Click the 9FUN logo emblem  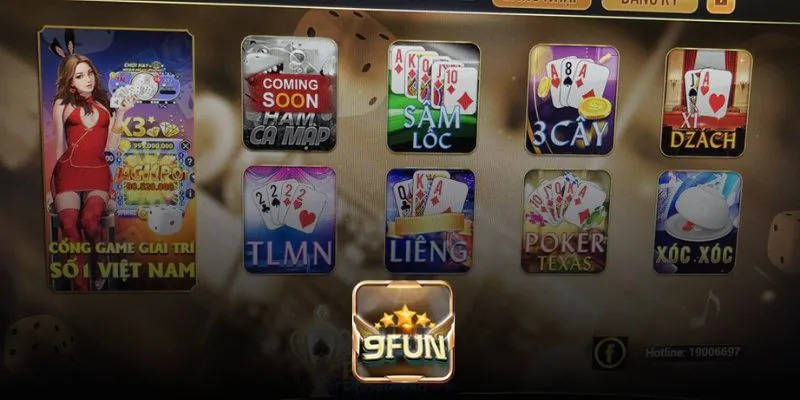coord(403,332)
